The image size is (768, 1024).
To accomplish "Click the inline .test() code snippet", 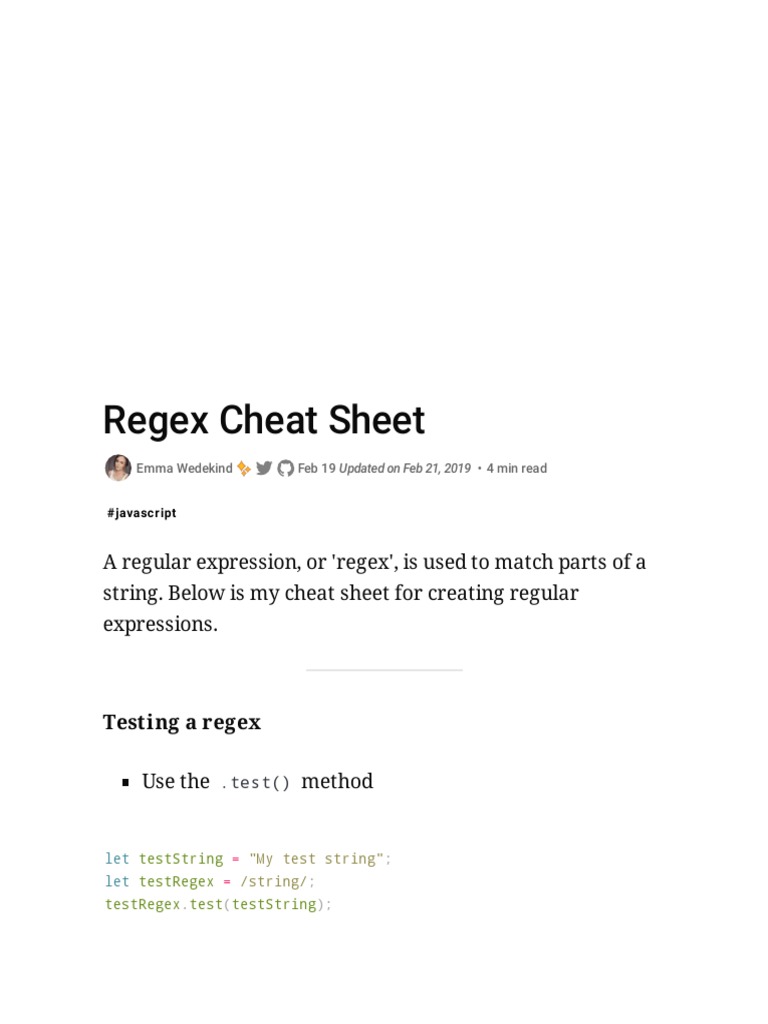I will (255, 783).
